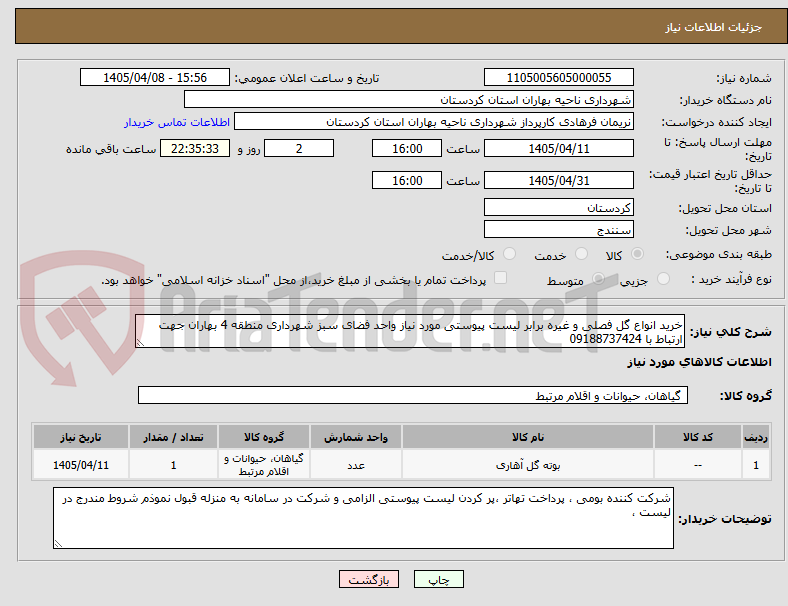
Task: Toggle the Islamic treasury bonds payment checkbox
Action: tap(501, 278)
